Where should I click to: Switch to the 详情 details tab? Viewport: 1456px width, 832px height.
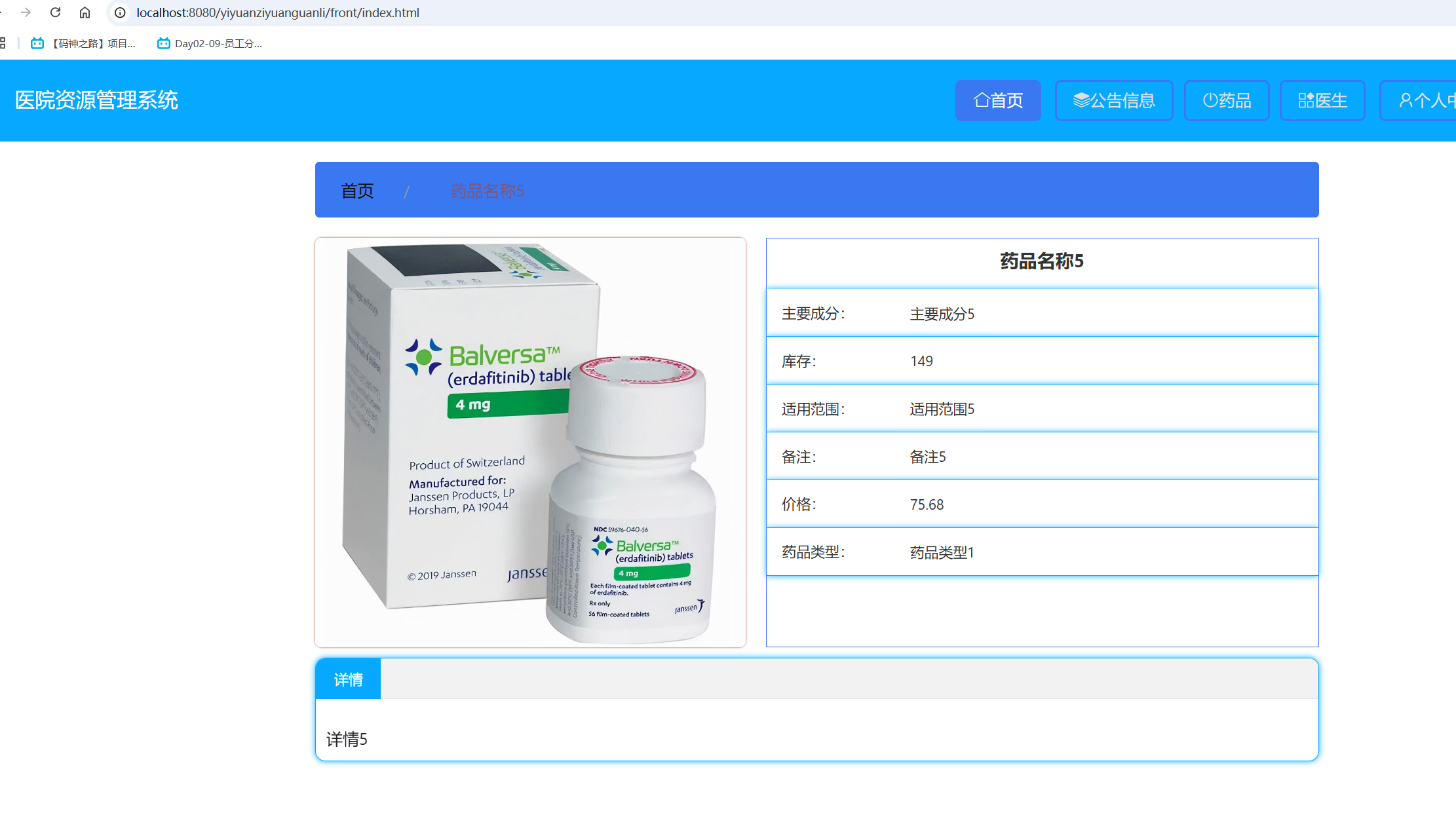[347, 679]
